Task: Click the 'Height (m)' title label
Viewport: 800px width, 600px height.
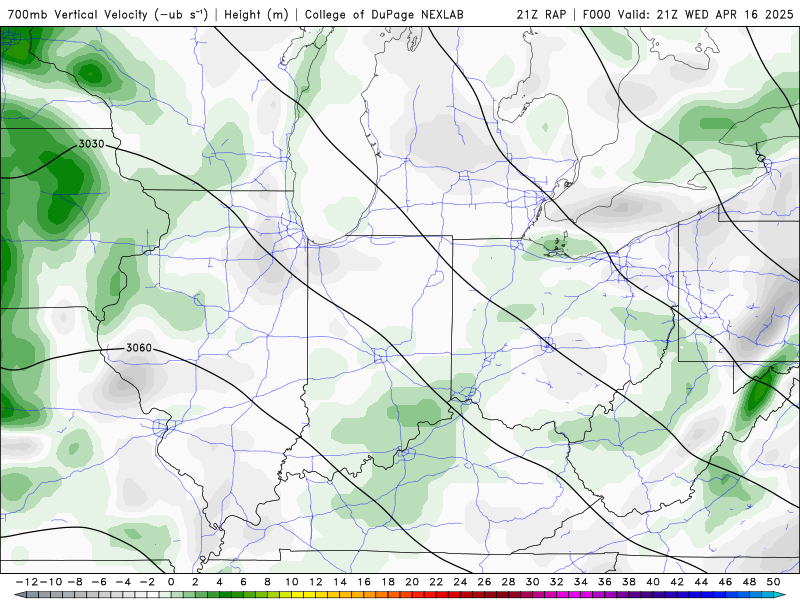Action: point(256,14)
